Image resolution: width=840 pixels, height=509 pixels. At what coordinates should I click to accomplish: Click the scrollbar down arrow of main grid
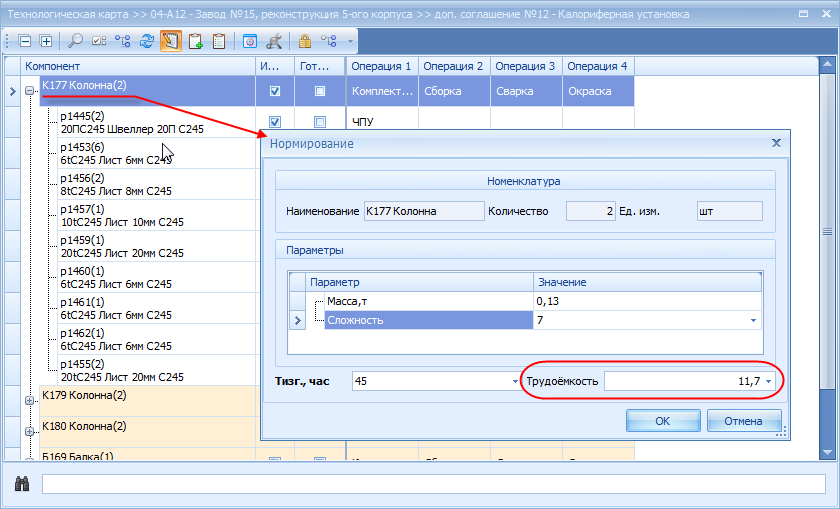[827, 453]
